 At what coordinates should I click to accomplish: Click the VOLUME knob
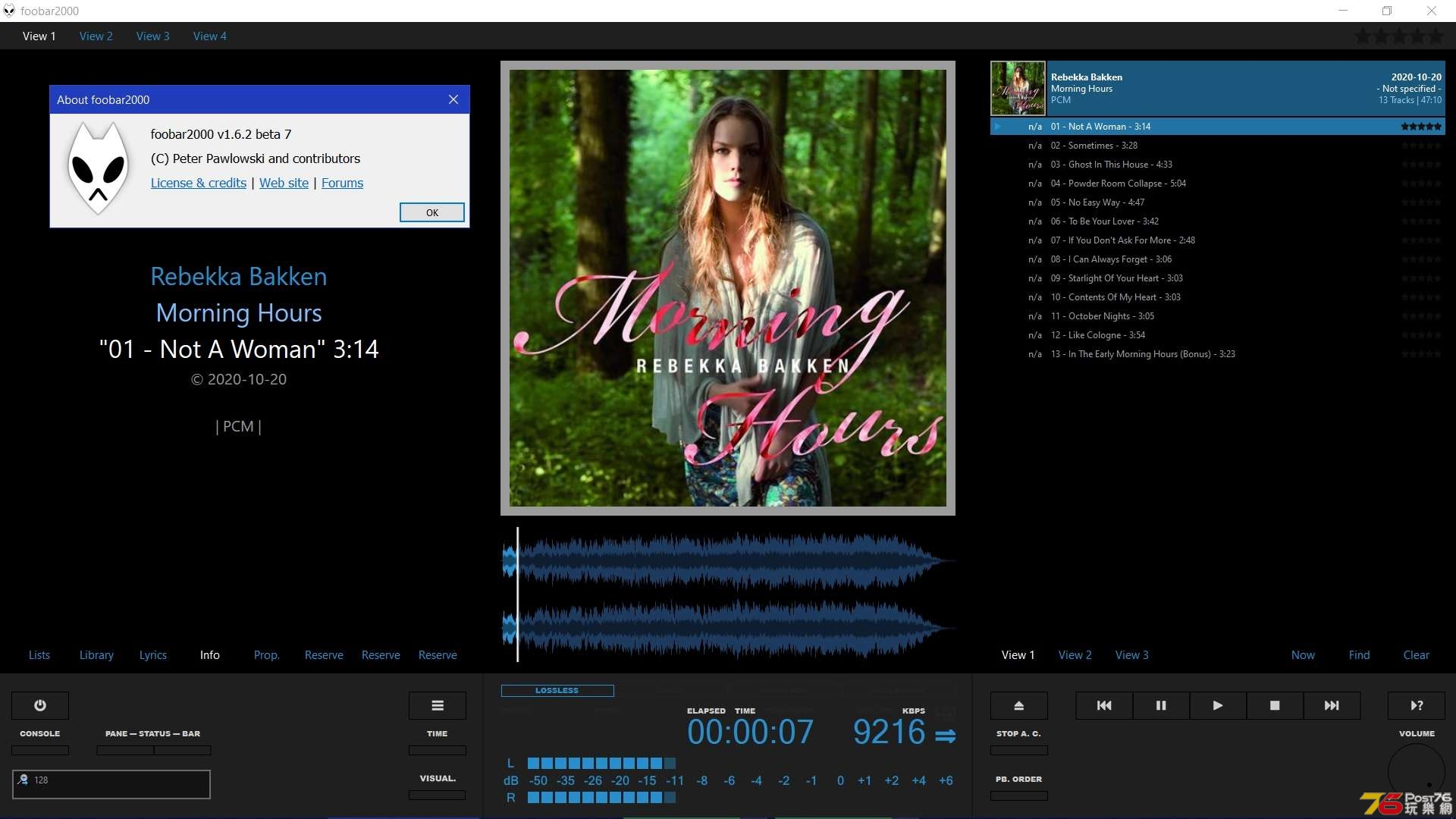(1417, 772)
